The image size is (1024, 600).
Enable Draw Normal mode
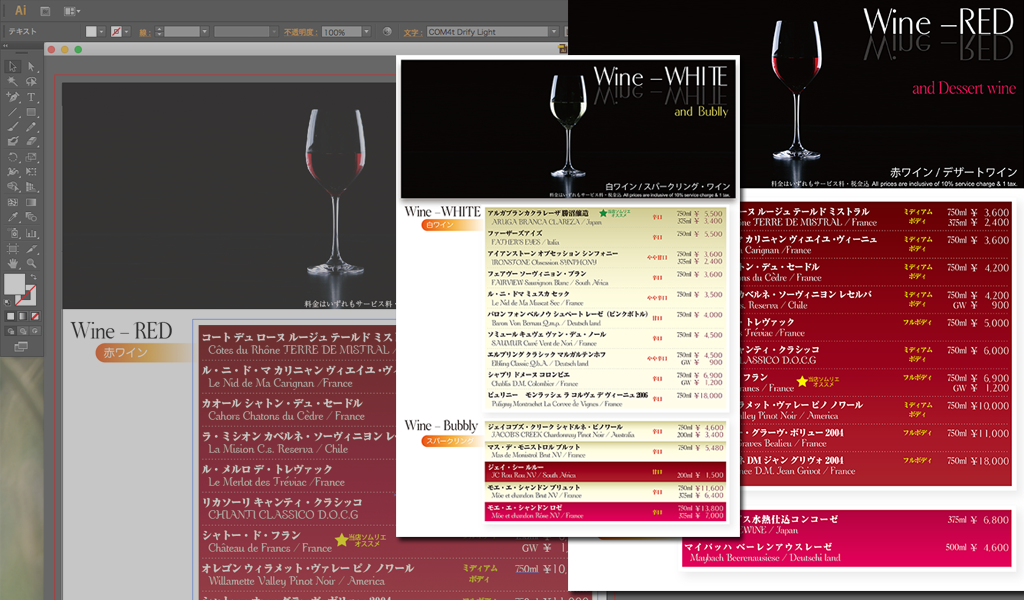point(10,331)
